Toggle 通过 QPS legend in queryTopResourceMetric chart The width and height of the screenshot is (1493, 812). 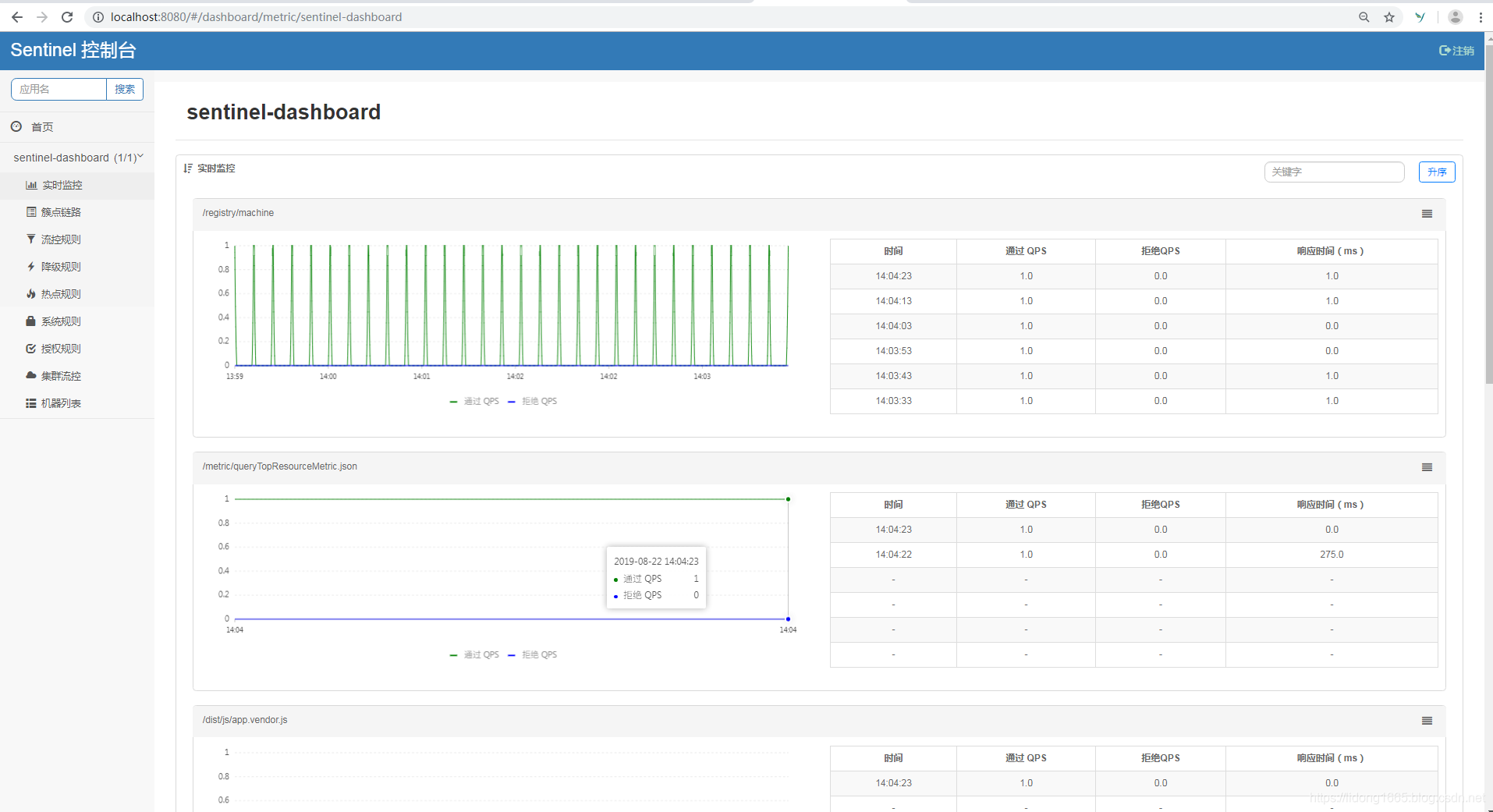(474, 654)
